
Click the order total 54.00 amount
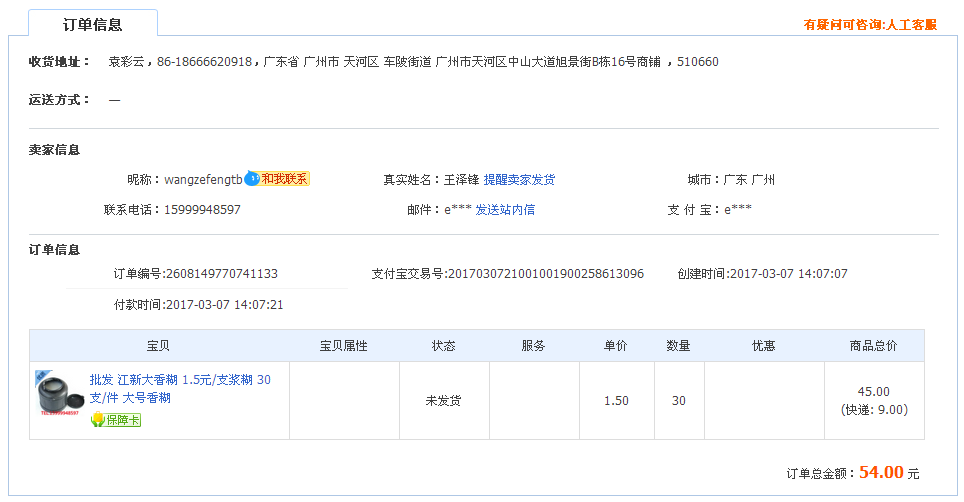click(880, 472)
